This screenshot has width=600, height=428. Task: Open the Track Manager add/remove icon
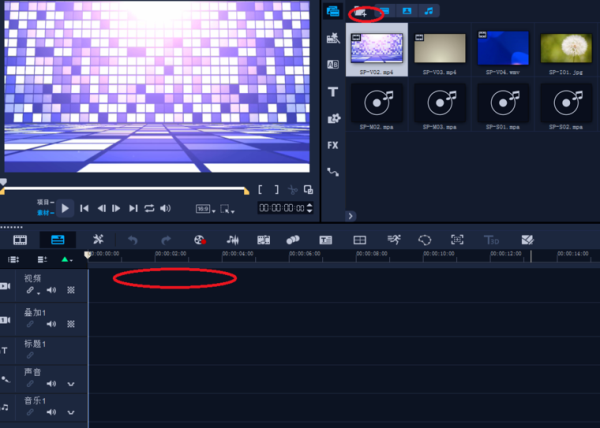click(42, 260)
